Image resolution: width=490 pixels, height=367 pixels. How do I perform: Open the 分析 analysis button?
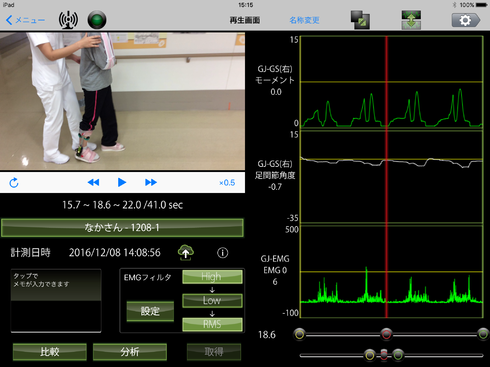pos(130,352)
